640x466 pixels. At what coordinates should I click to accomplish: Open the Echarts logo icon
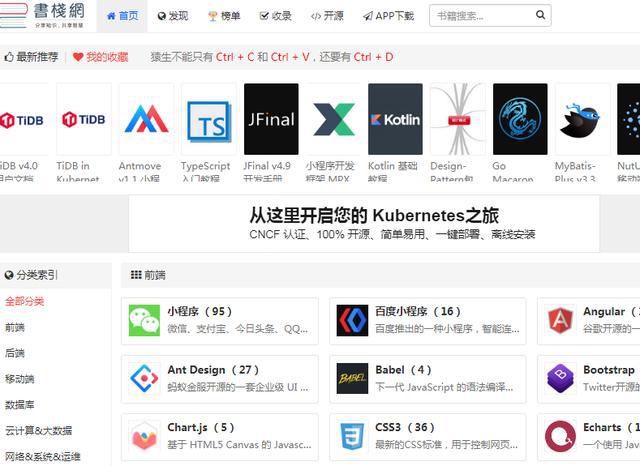coord(560,436)
